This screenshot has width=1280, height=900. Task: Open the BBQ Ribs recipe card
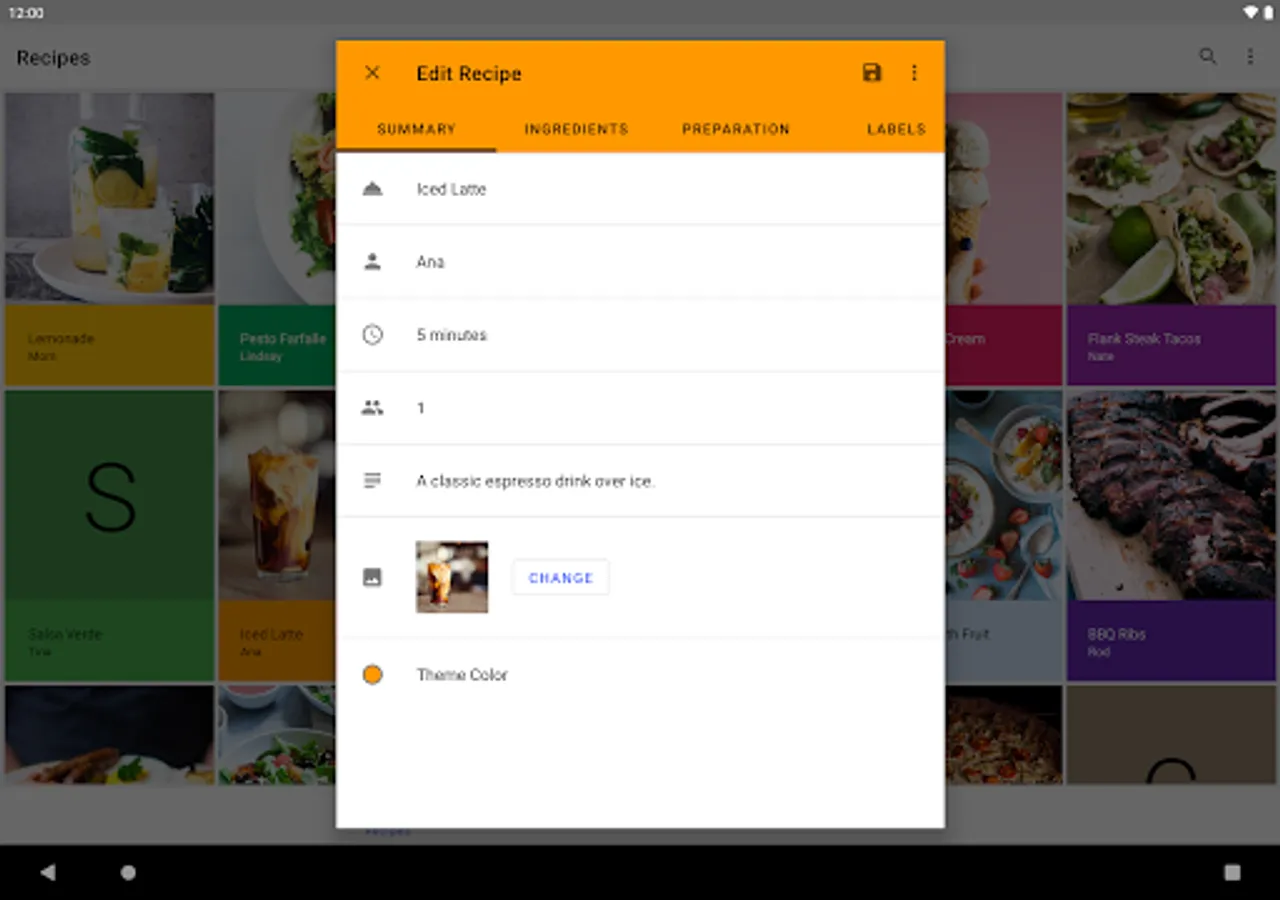point(1171,536)
